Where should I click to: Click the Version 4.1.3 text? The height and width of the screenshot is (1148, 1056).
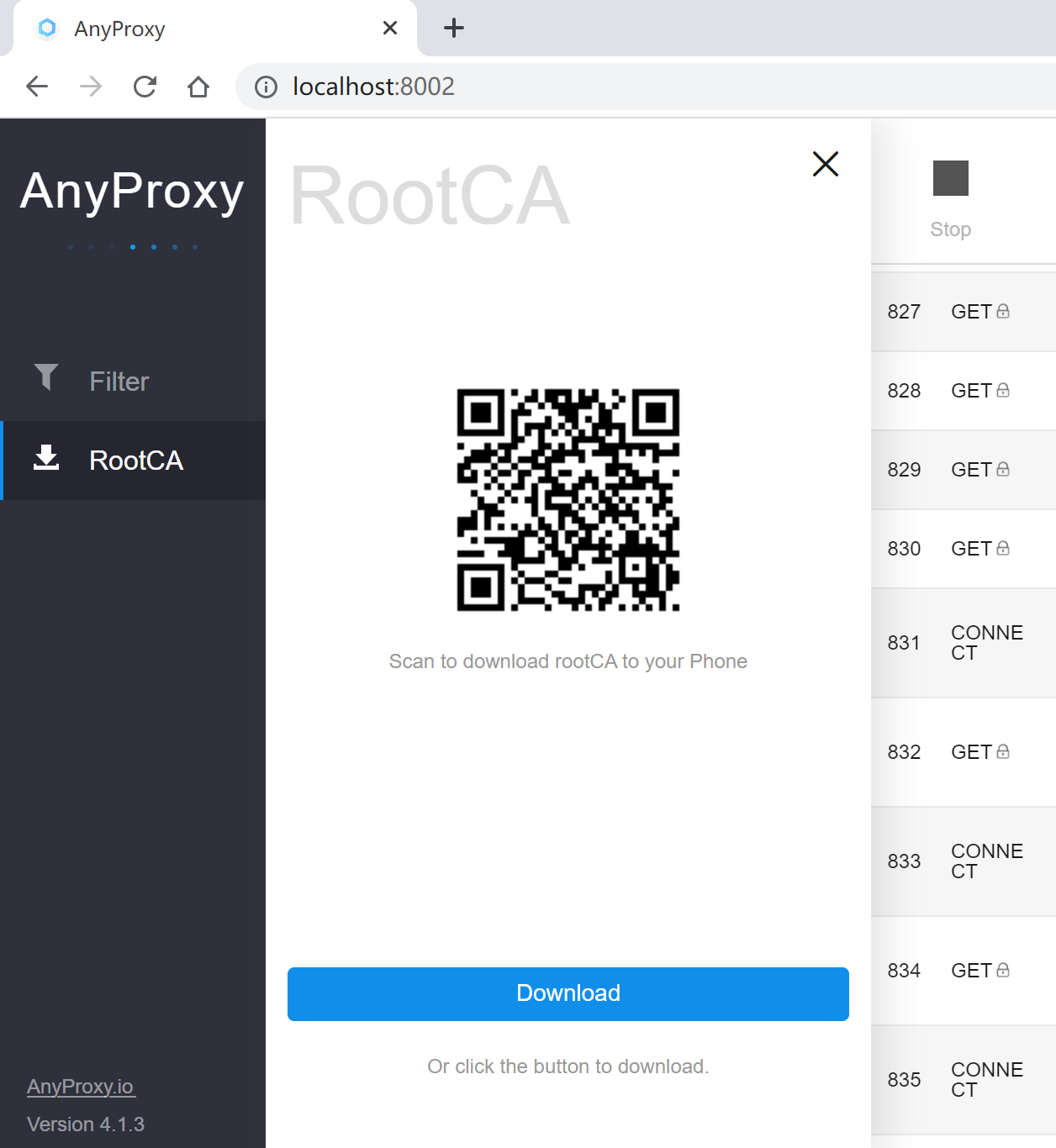click(86, 1124)
